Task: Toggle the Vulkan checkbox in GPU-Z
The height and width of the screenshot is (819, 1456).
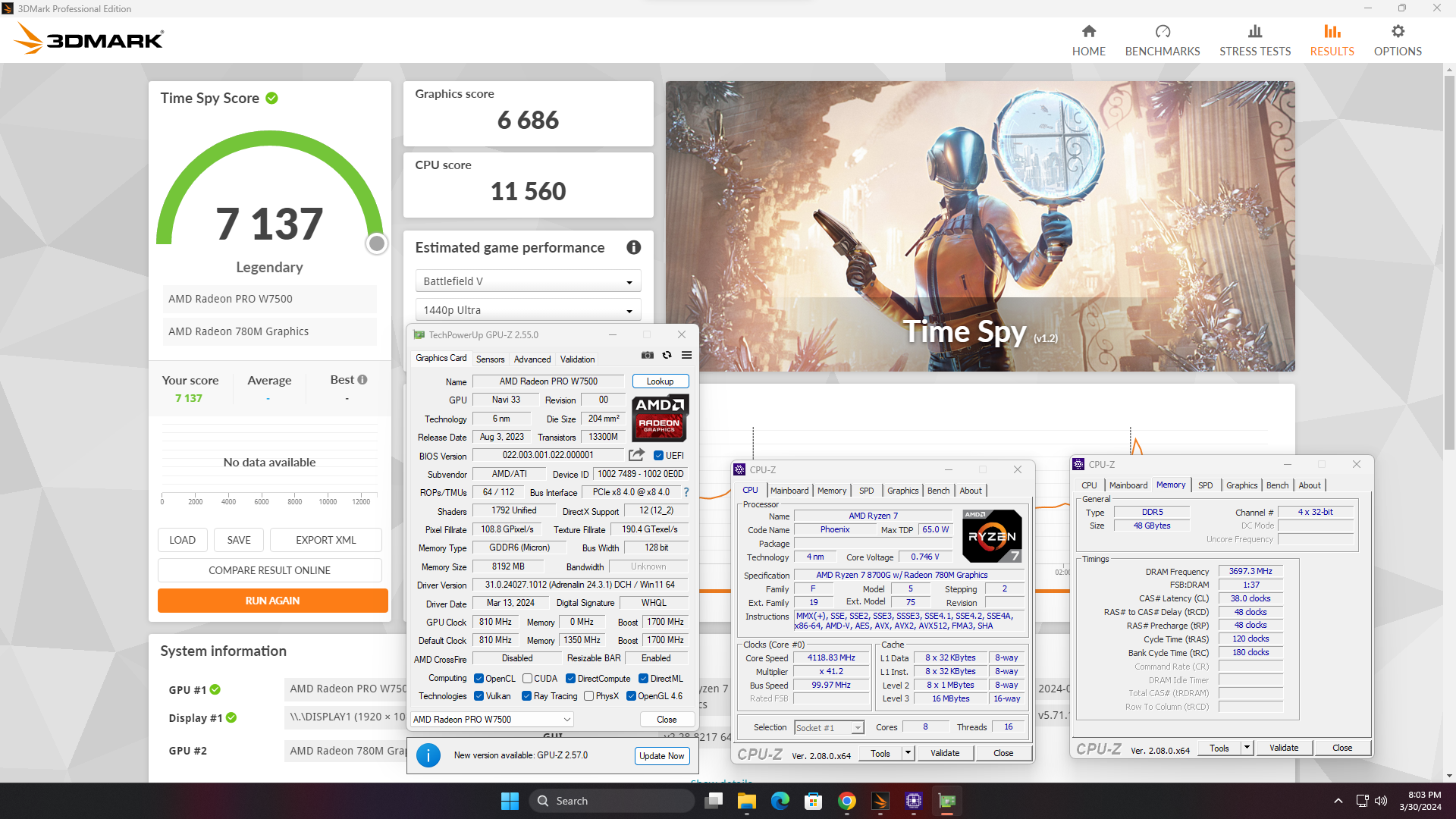Action: point(479,696)
